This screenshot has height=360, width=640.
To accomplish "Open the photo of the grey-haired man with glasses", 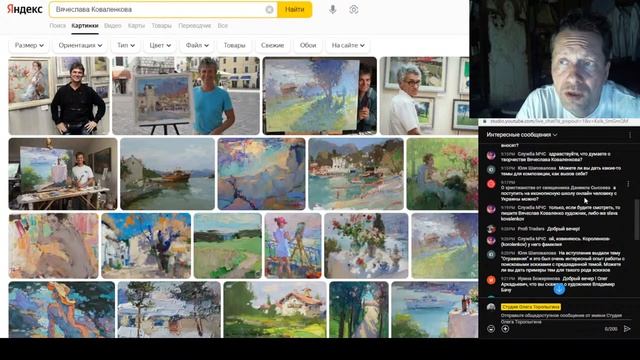I will [x=424, y=96].
